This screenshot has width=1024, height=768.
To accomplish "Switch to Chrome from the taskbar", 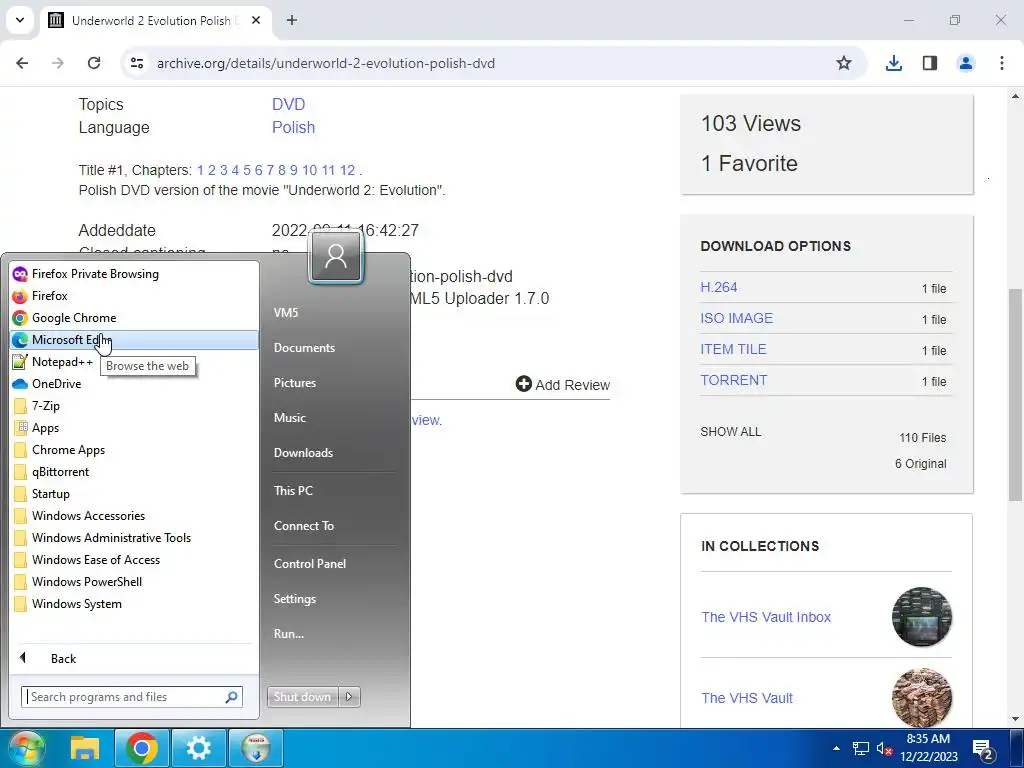I will coord(142,748).
